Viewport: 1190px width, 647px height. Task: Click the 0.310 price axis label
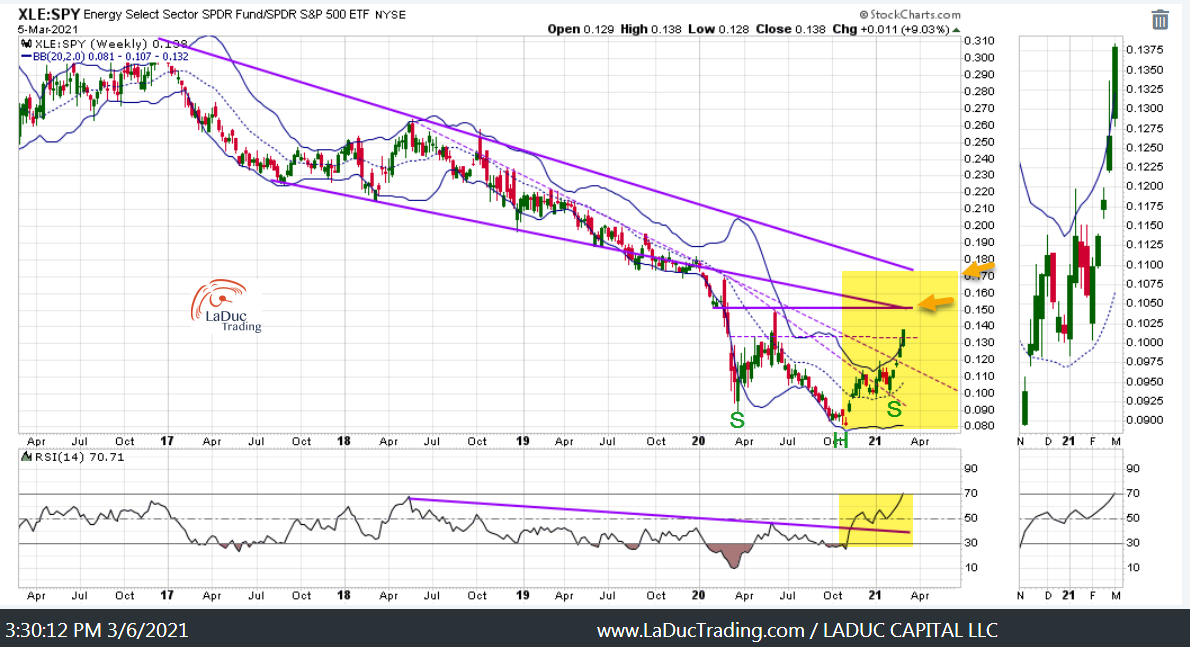(x=979, y=40)
